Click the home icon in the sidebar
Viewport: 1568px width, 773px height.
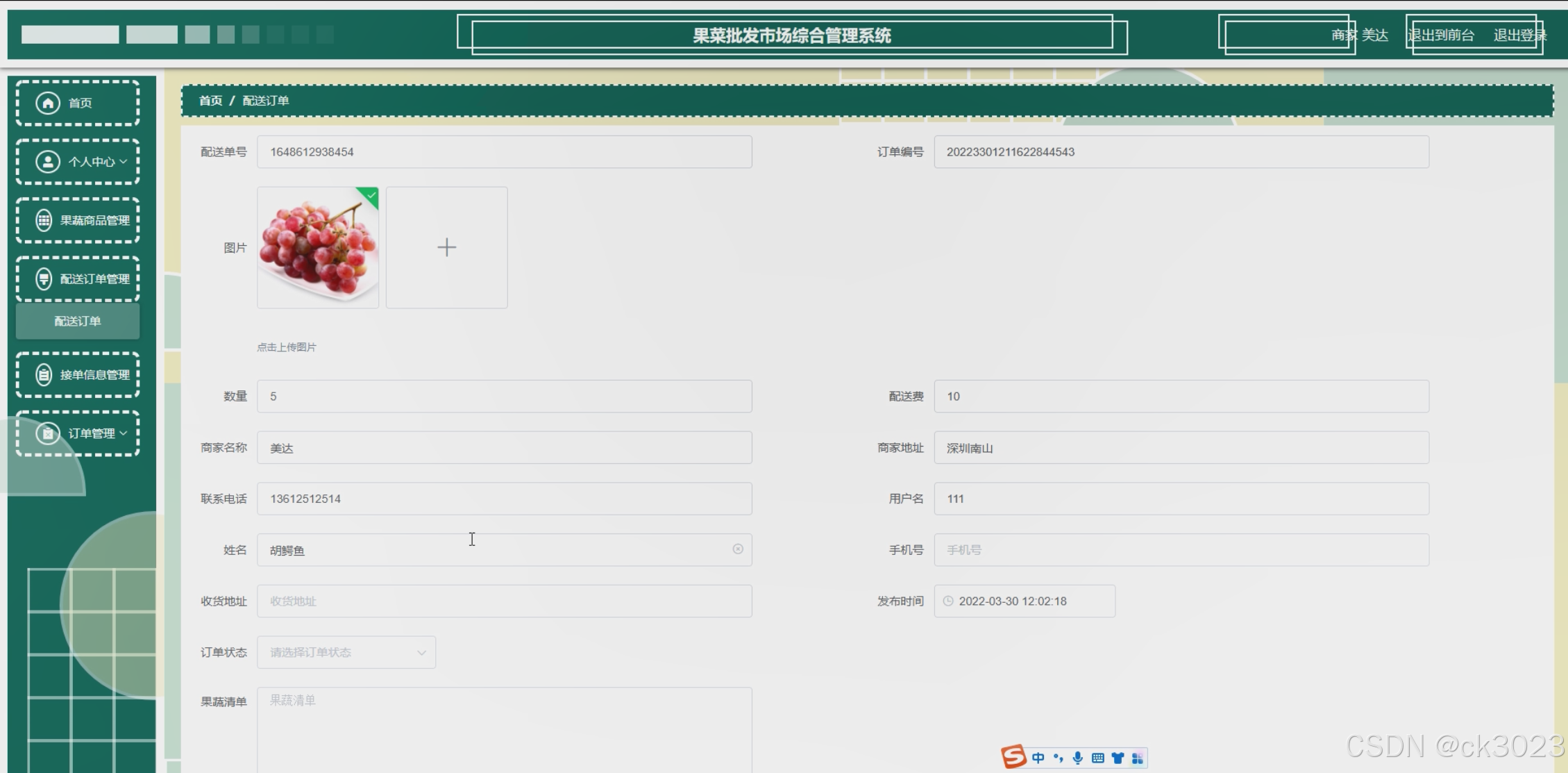(47, 103)
